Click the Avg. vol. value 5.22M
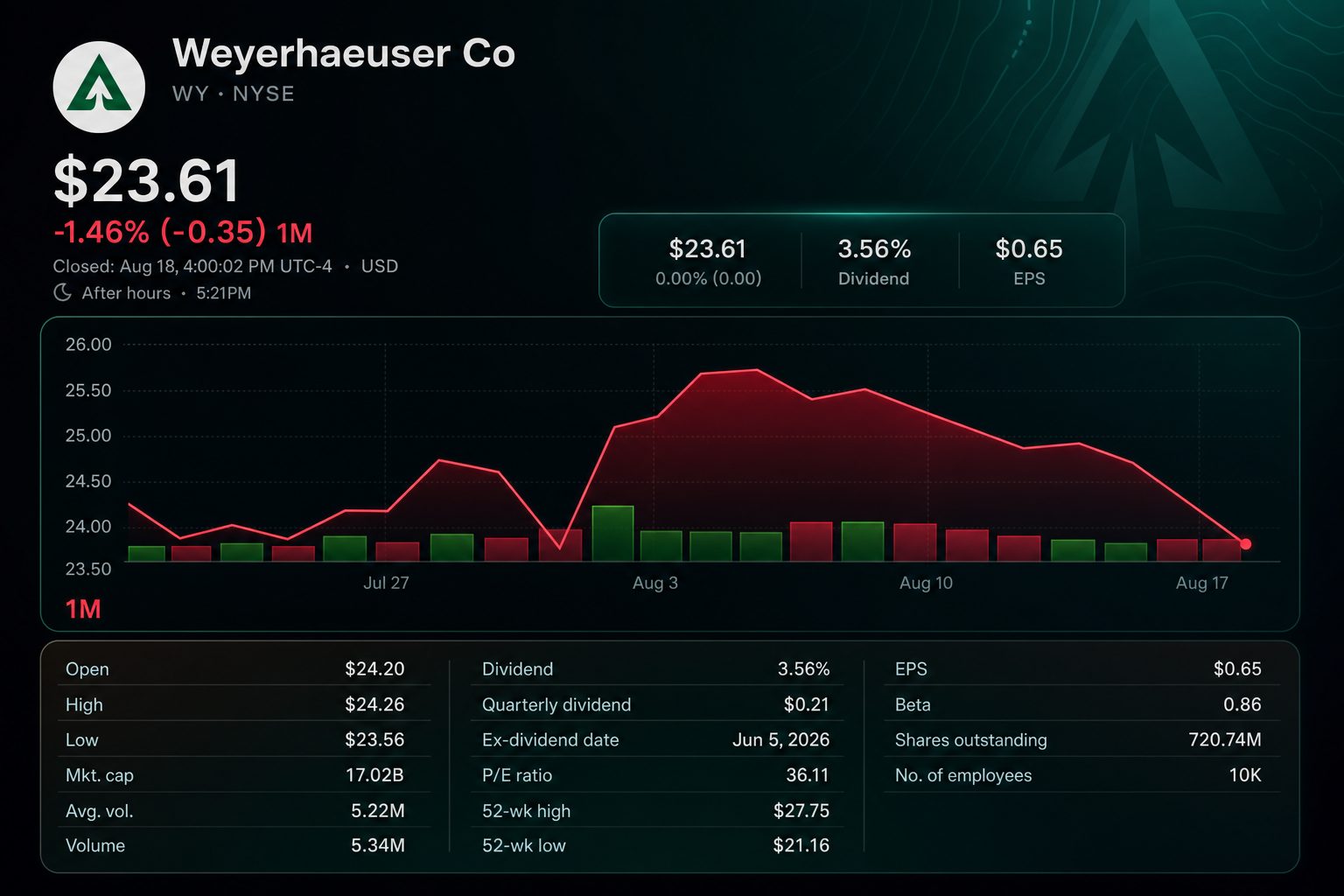 coord(378,811)
